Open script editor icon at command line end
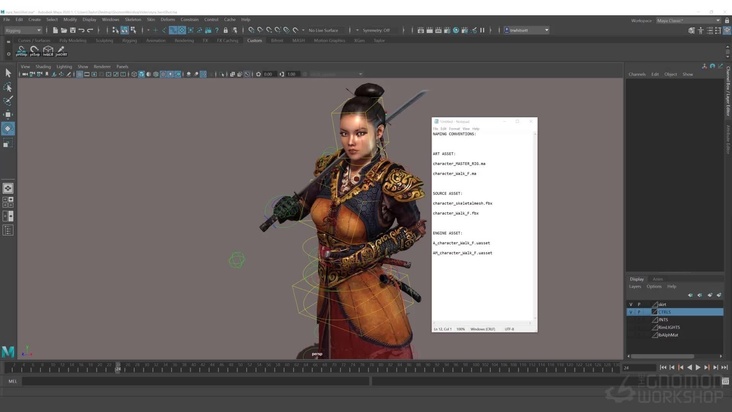732x412 pixels. 725,381
